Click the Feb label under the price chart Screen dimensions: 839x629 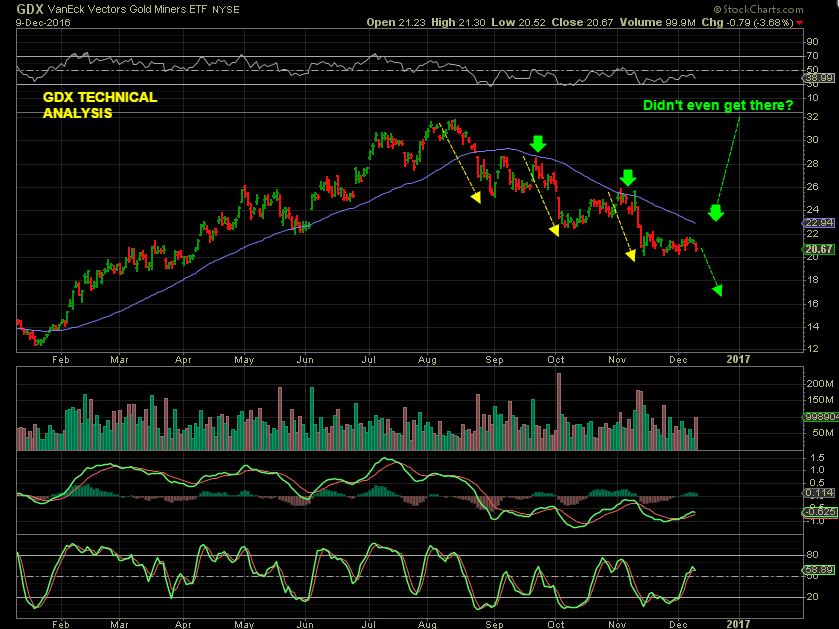60,359
